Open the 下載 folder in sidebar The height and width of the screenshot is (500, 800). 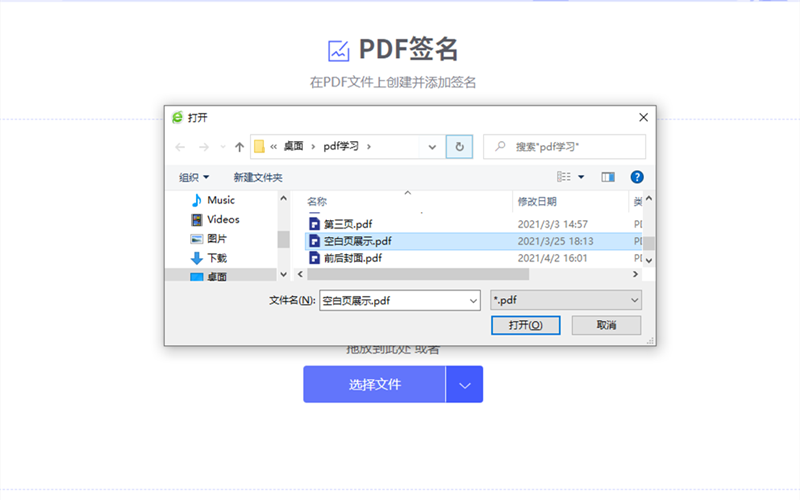[216, 258]
